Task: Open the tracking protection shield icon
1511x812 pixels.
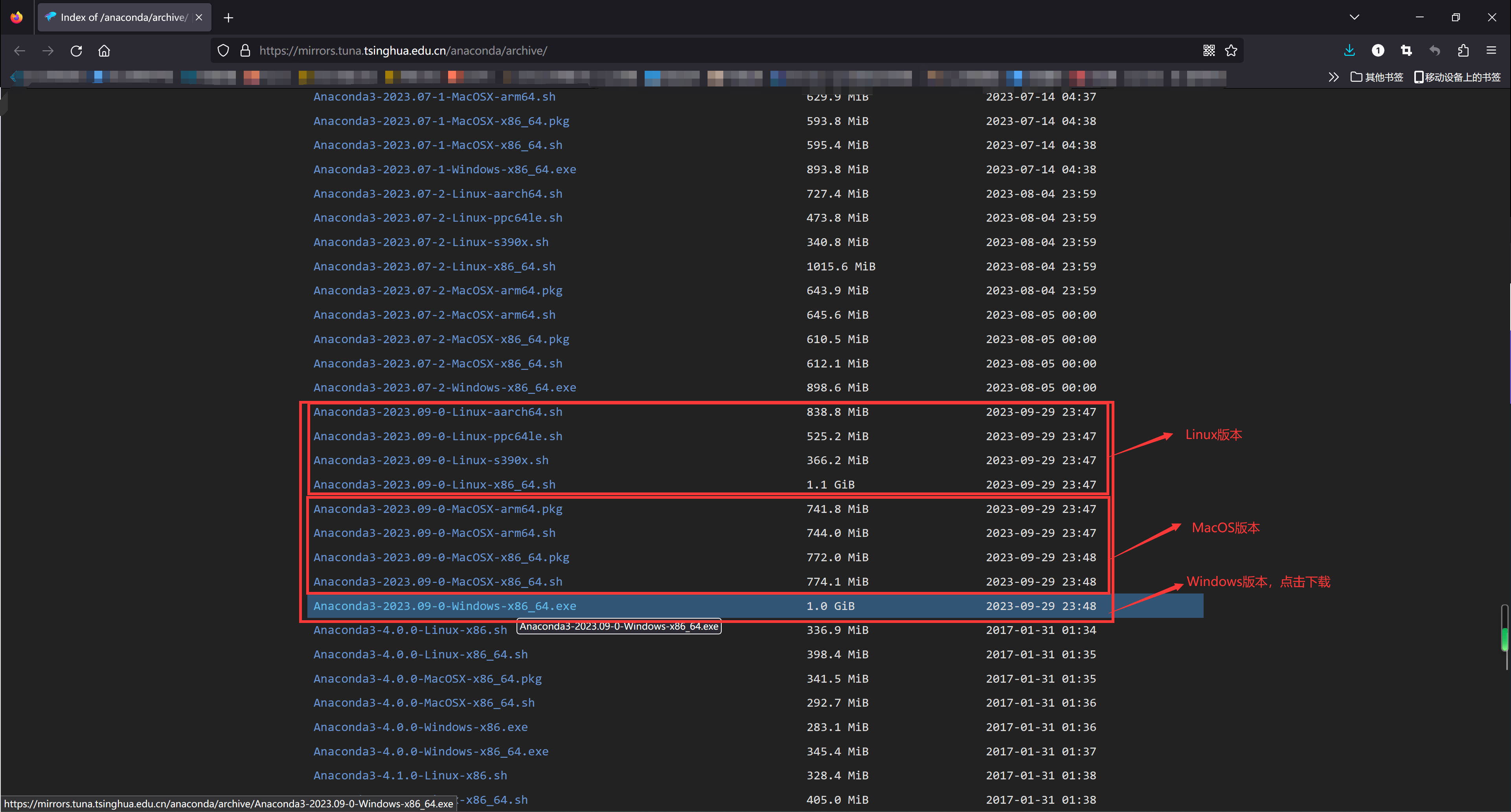Action: tap(223, 51)
